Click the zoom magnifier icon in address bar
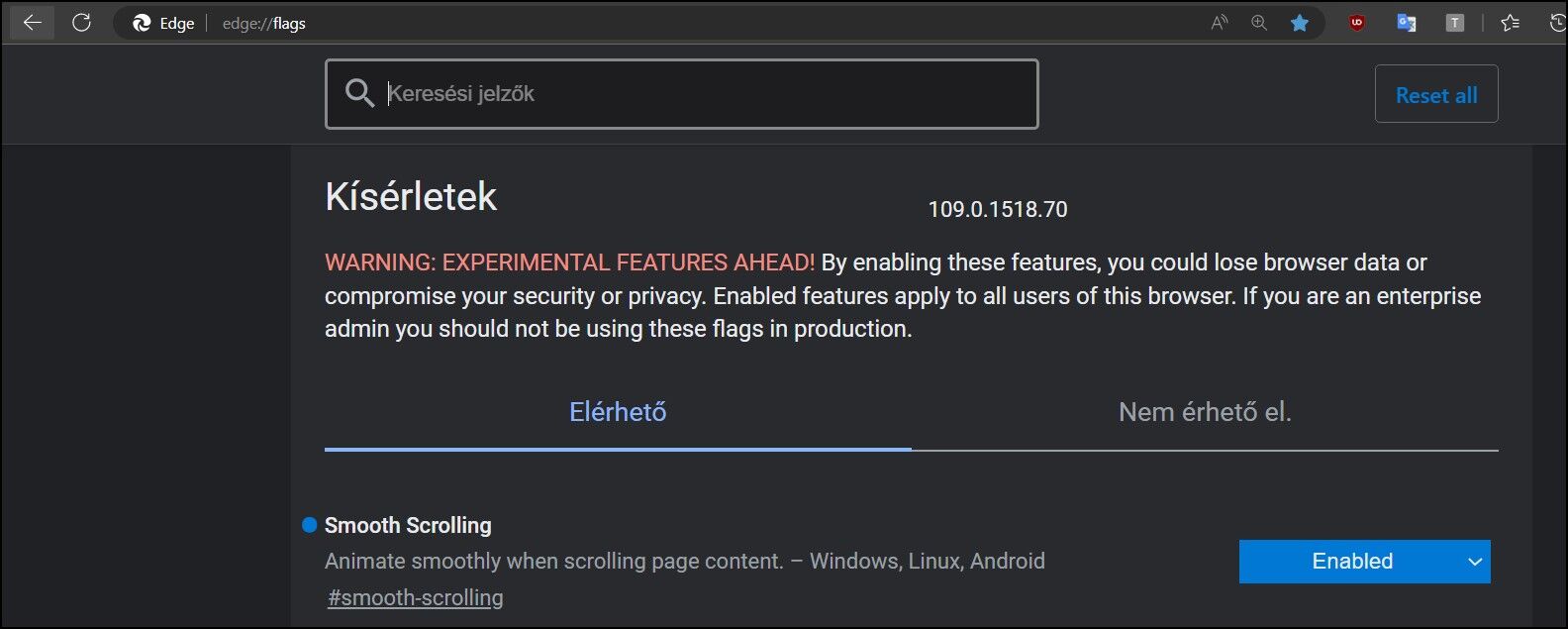 click(1259, 23)
